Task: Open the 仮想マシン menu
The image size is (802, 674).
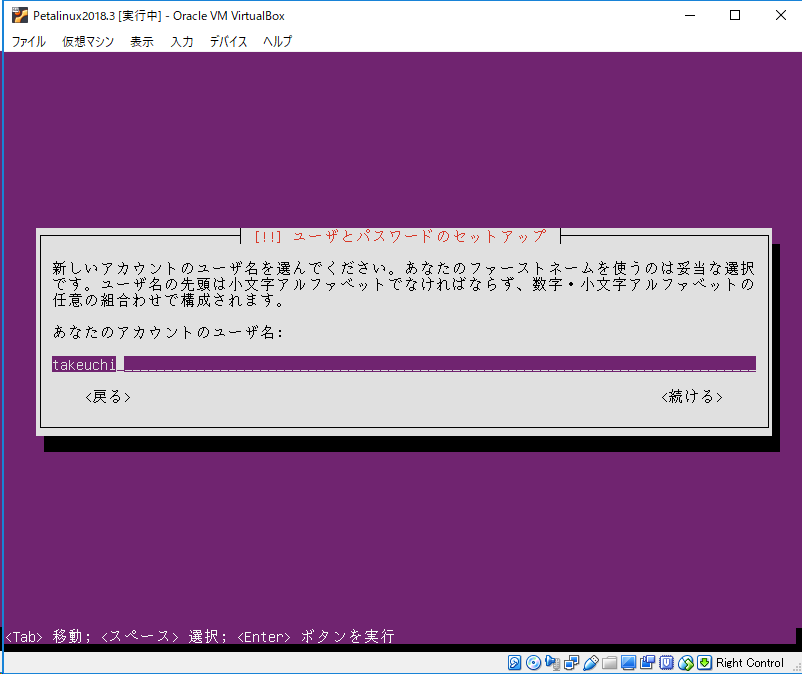Action: coord(86,42)
